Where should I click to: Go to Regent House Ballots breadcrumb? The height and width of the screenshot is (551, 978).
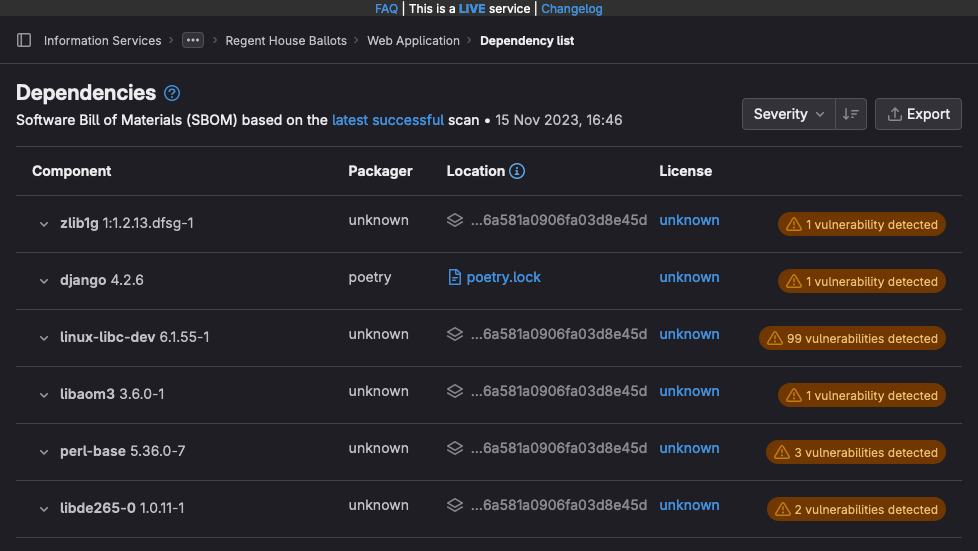[286, 41]
